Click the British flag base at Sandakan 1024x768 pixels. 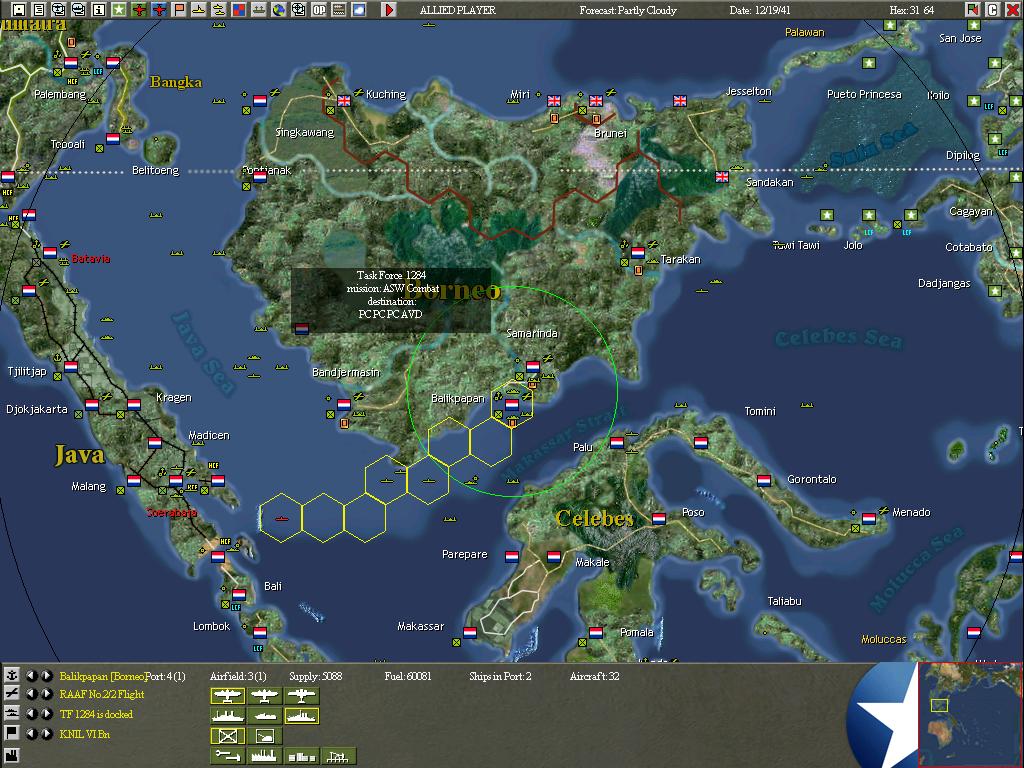point(722,176)
